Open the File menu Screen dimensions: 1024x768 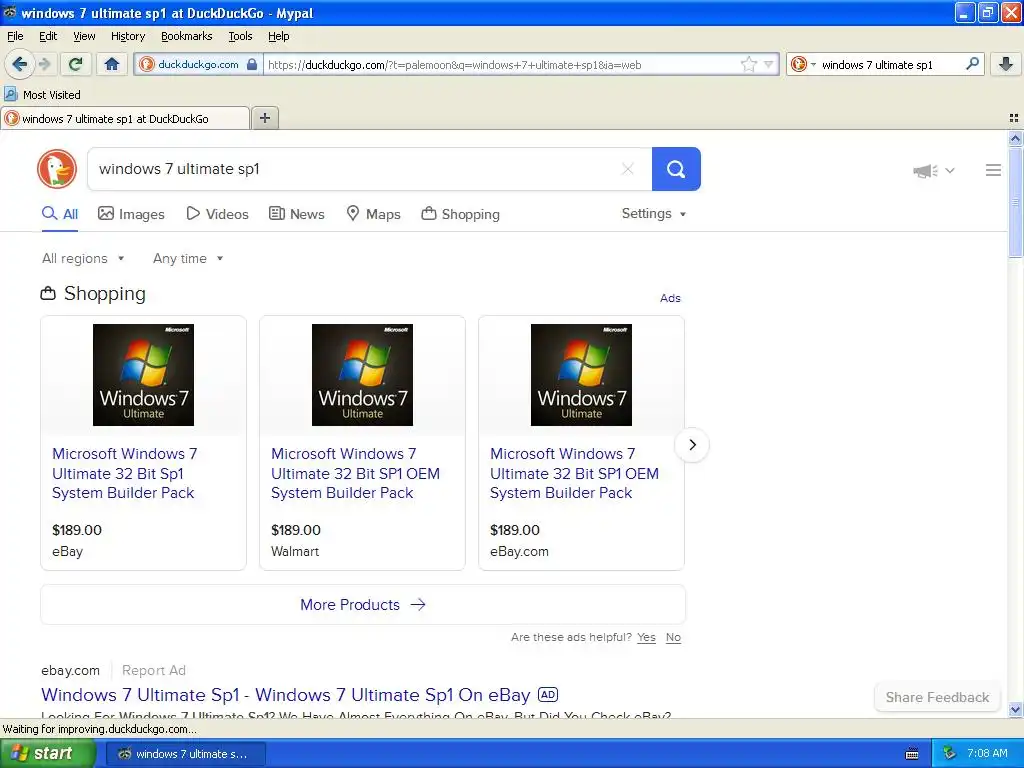pyautogui.click(x=15, y=36)
